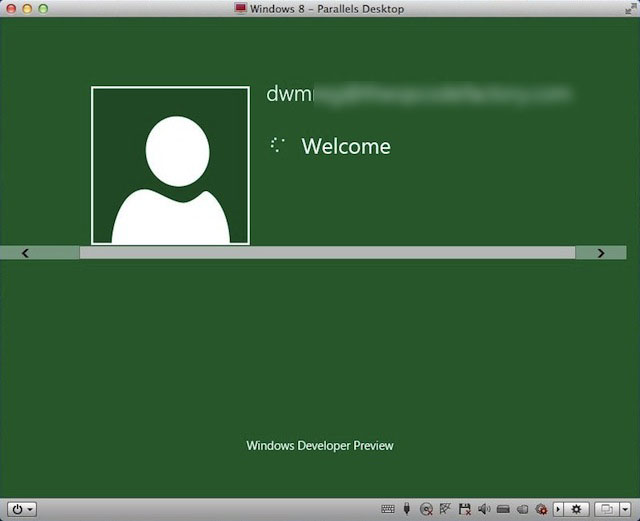Expand the small arrow beside device icons

point(558,509)
